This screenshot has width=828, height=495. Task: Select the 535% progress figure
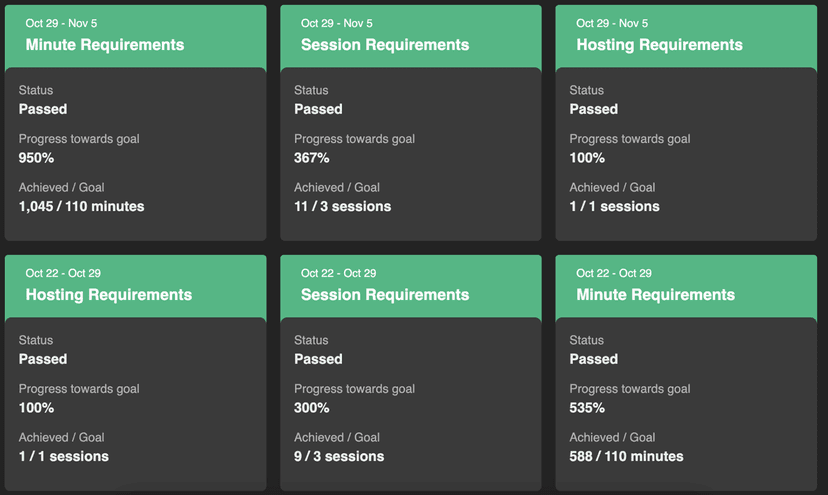[x=587, y=408]
